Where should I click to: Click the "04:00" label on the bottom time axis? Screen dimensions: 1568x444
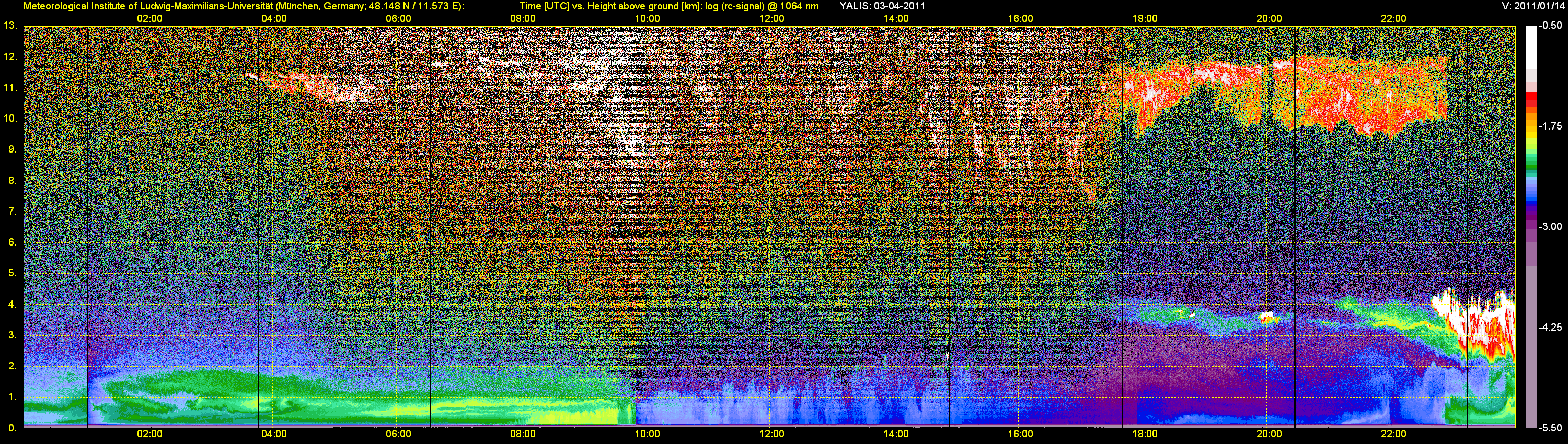point(274,434)
